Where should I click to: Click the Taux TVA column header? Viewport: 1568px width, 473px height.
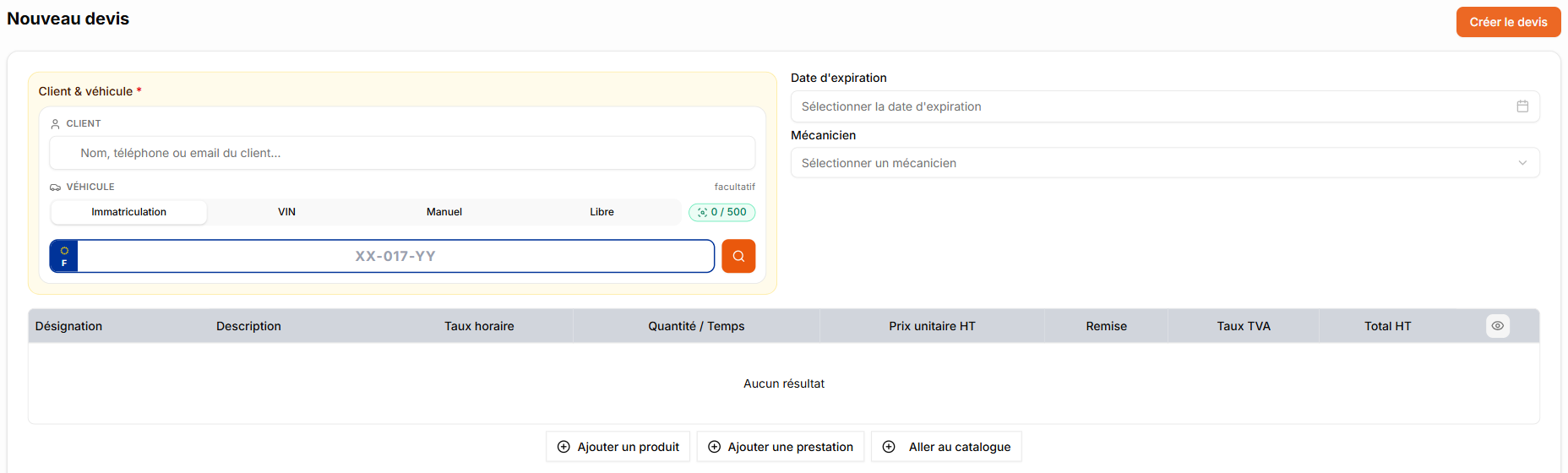tap(1244, 326)
